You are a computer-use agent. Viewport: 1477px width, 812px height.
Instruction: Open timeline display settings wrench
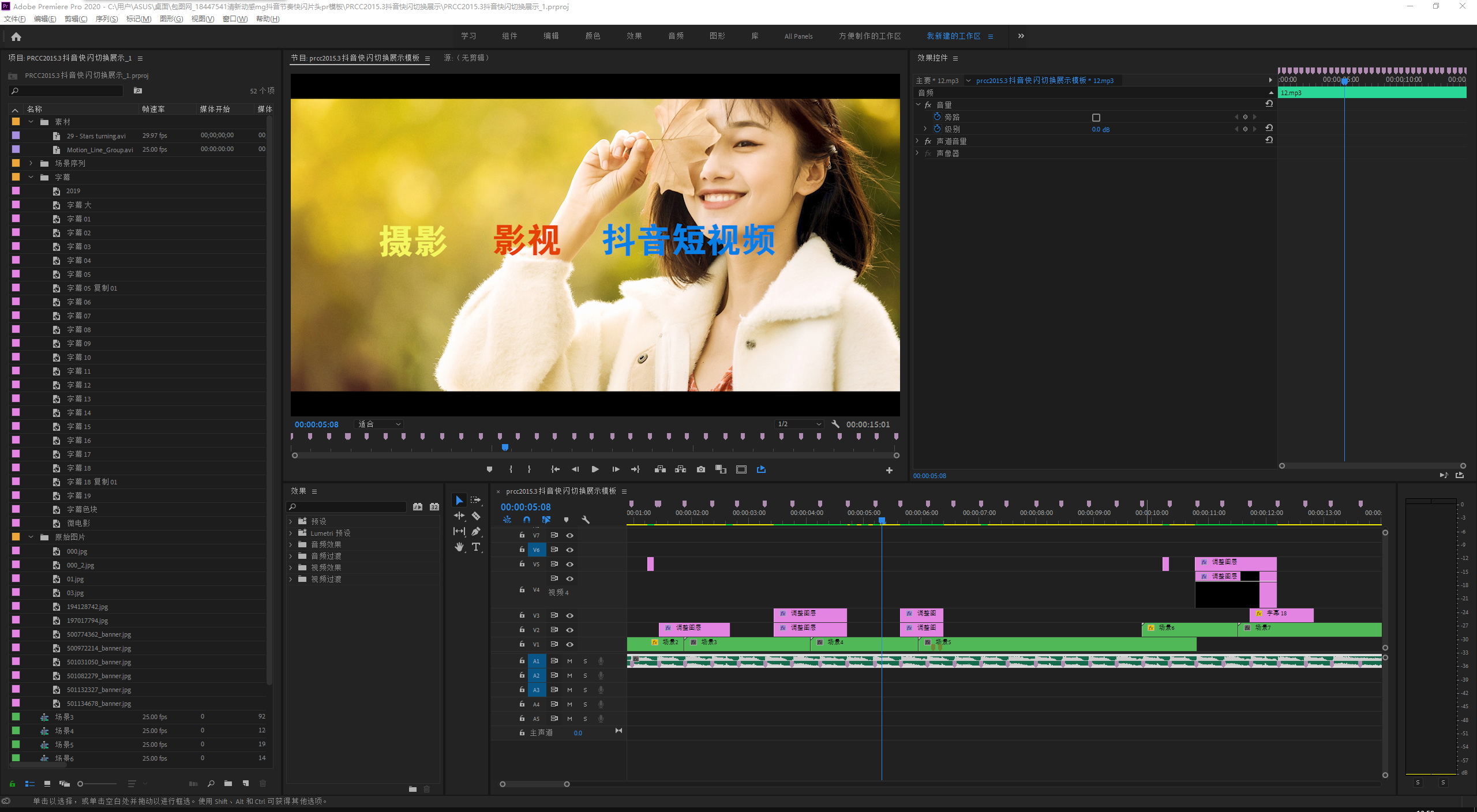[x=586, y=520]
